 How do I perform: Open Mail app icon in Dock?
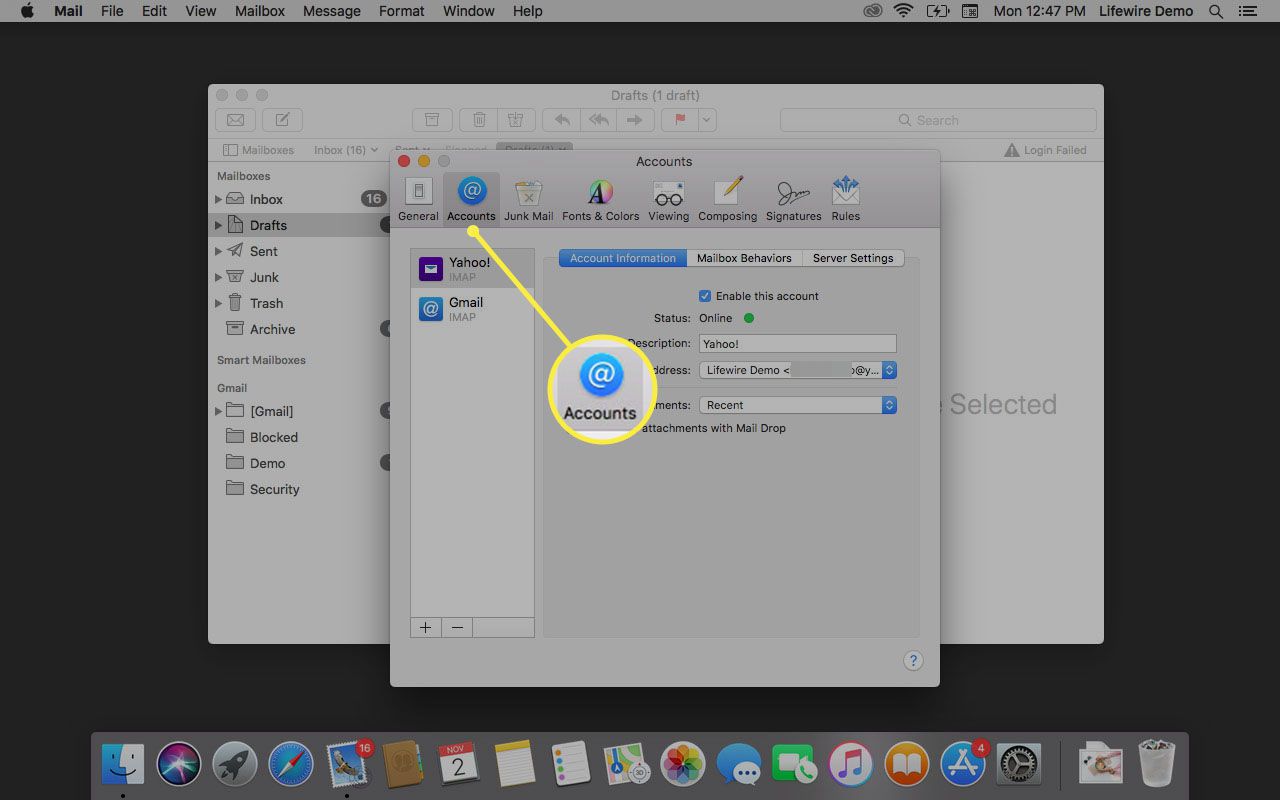tap(347, 765)
